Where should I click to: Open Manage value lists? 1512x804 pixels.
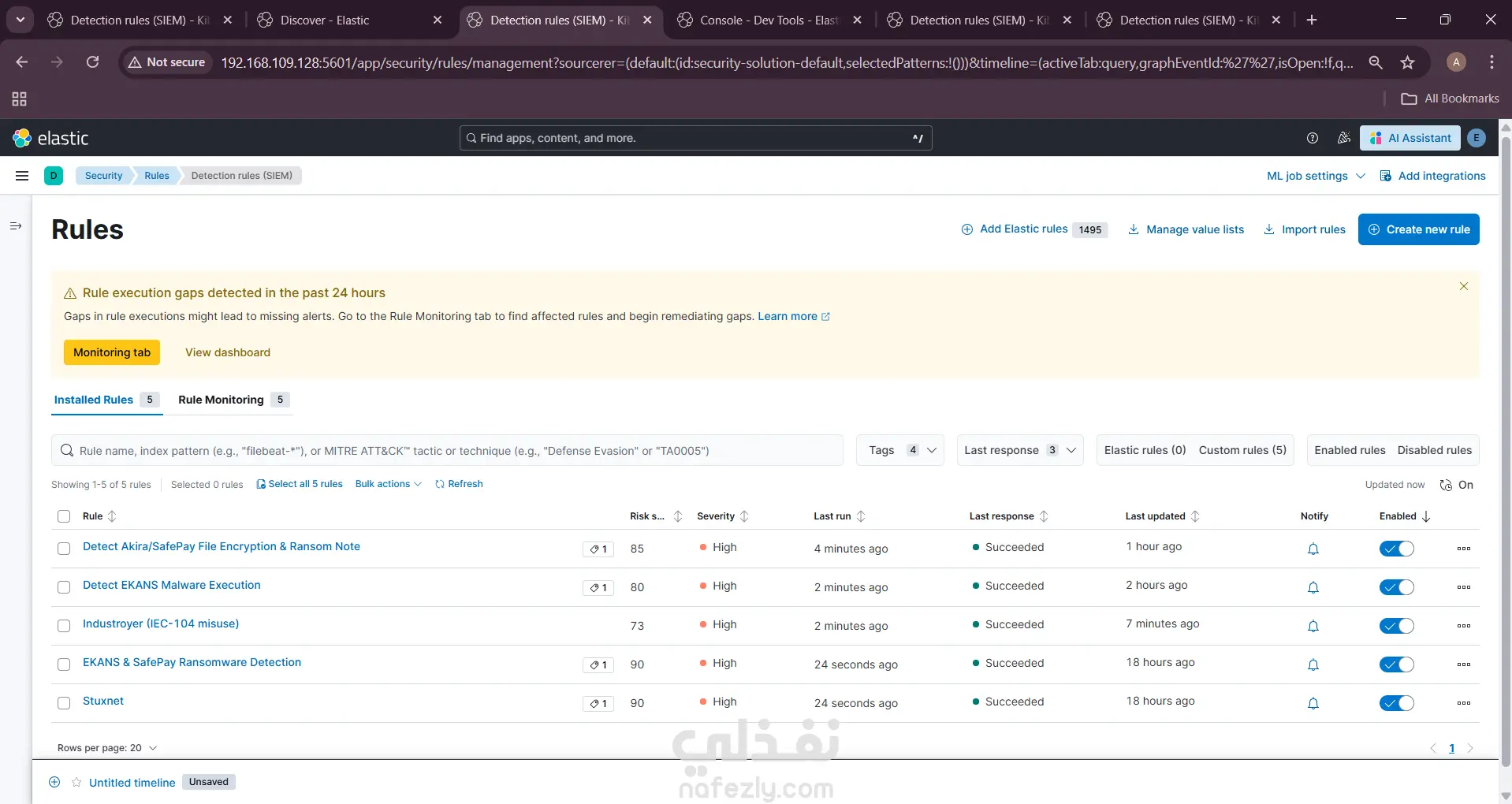click(1186, 229)
